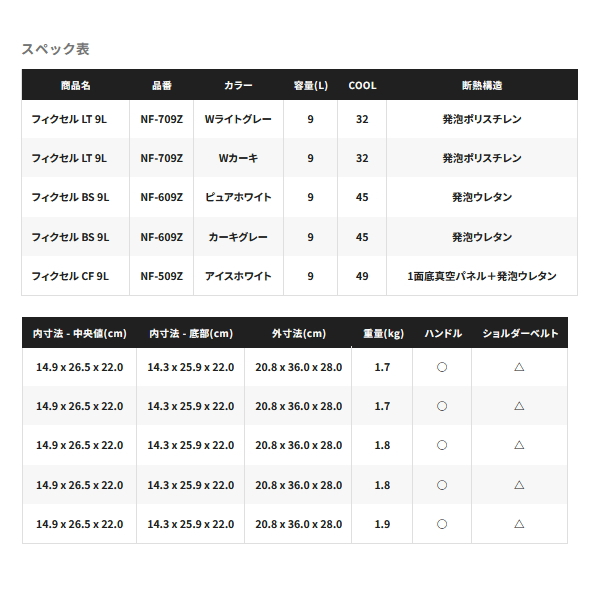Click COOL value 32 in Wライトグレー row

[362, 119]
